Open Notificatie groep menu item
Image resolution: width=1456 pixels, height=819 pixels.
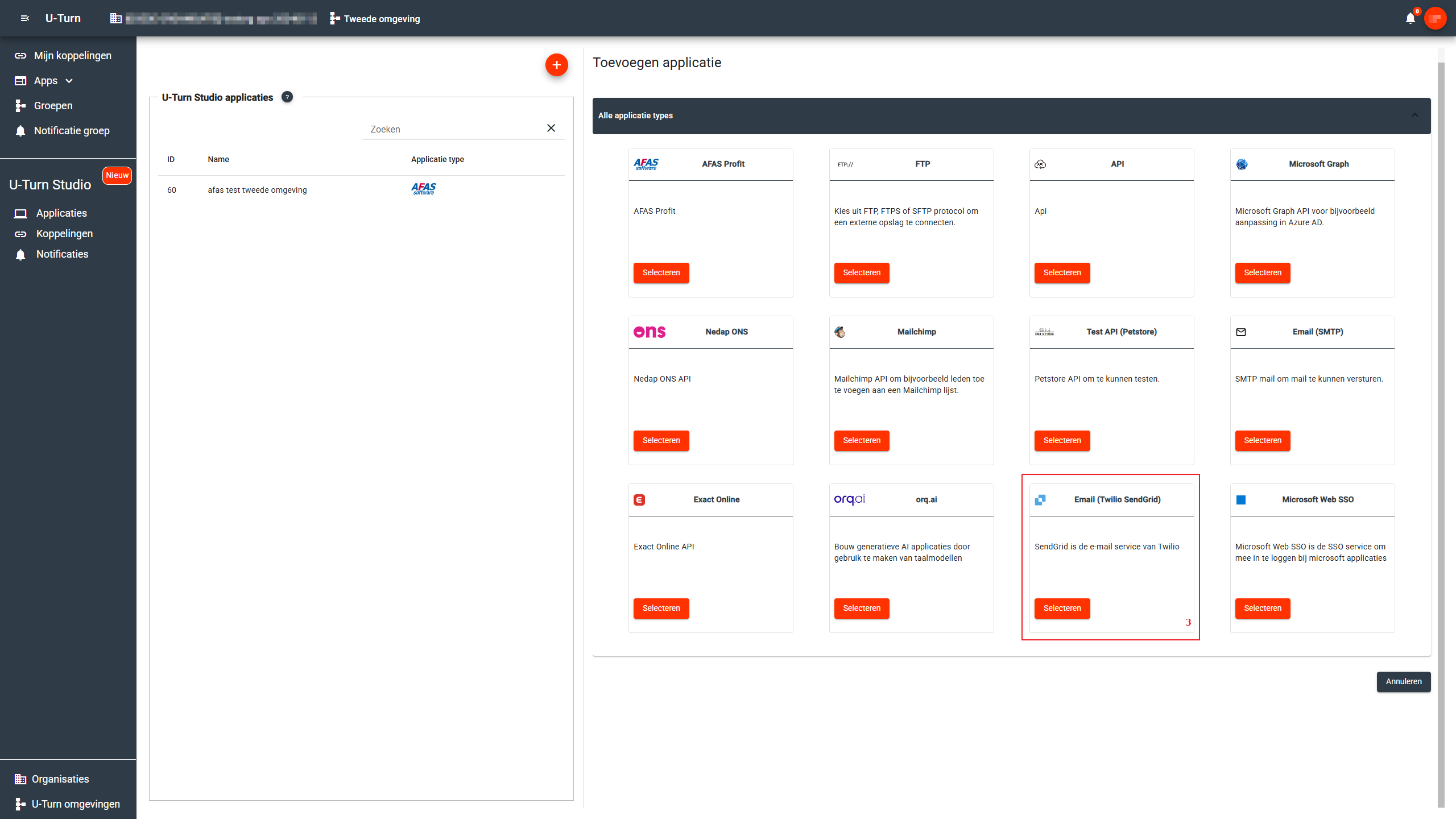pyautogui.click(x=72, y=131)
